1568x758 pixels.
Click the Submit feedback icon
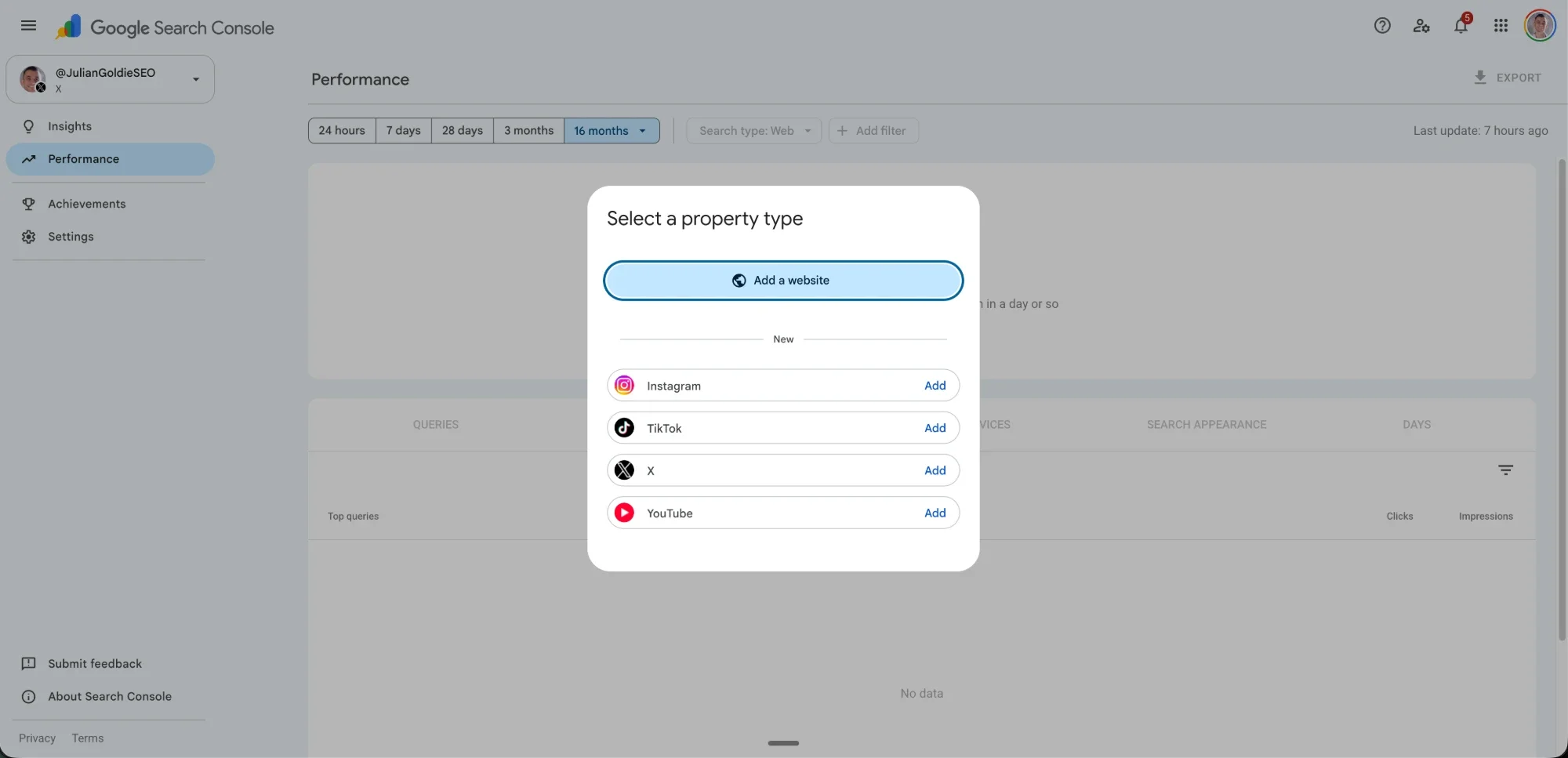[29, 664]
